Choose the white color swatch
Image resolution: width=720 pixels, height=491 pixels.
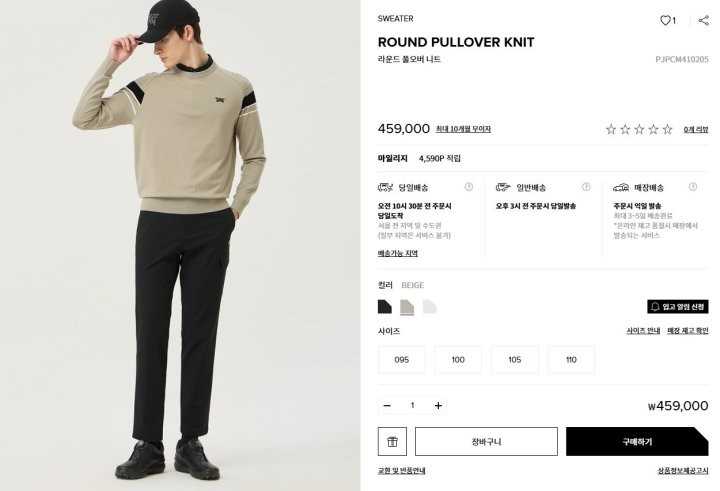point(429,307)
